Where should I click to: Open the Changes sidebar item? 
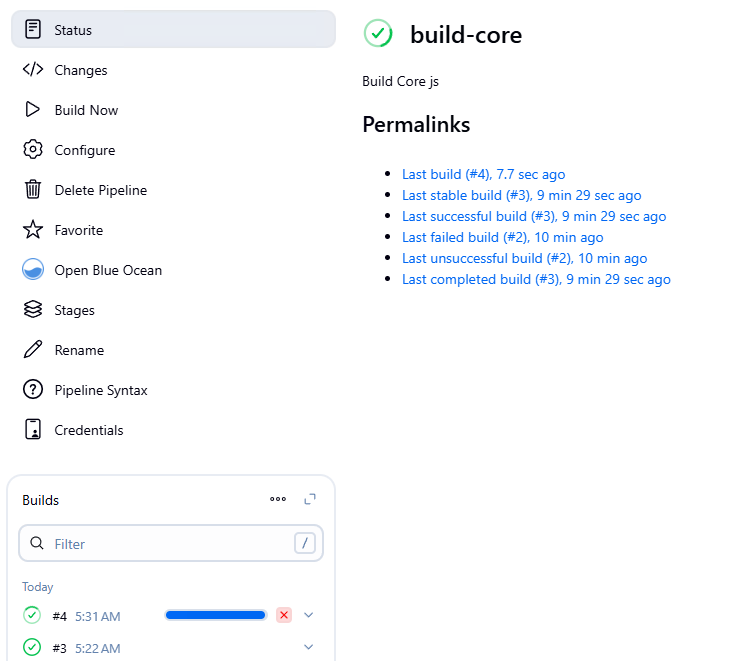[x=80, y=70]
